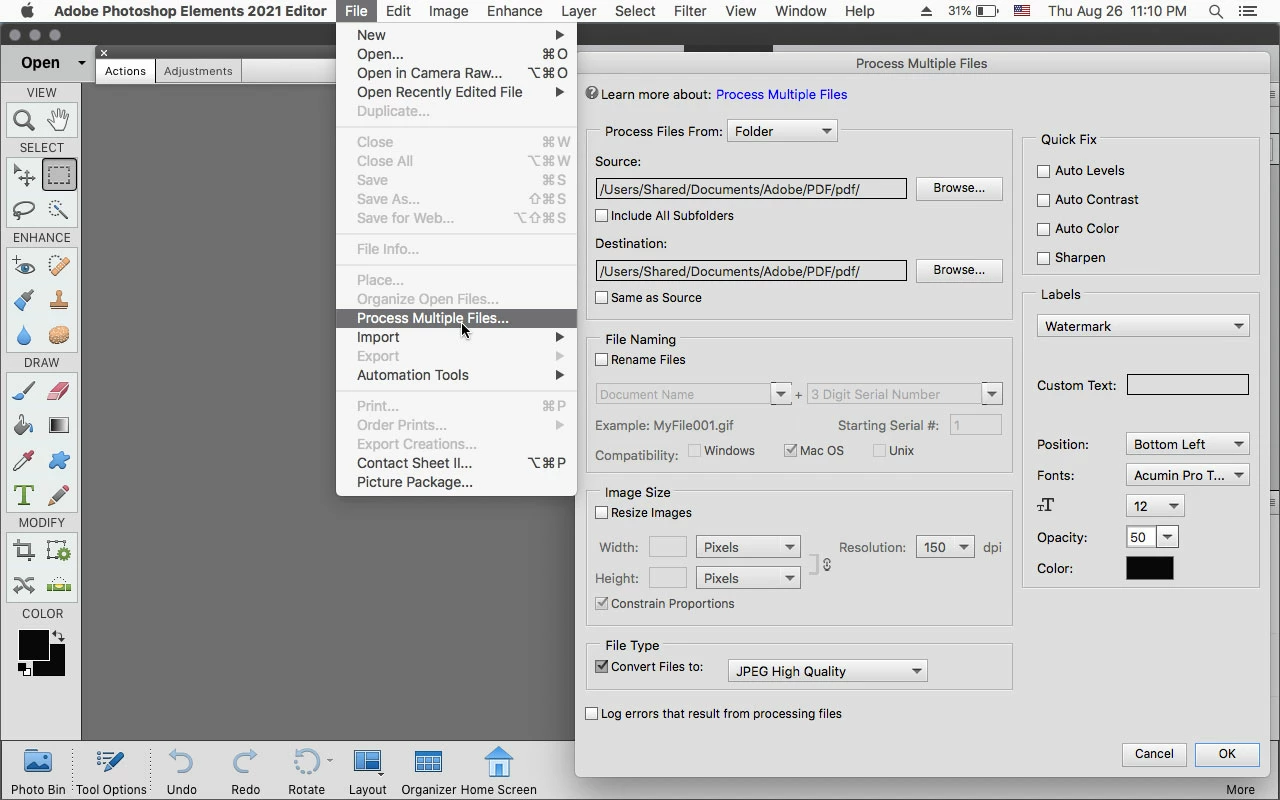
Task: Enable Resize Images checkbox
Action: point(602,512)
